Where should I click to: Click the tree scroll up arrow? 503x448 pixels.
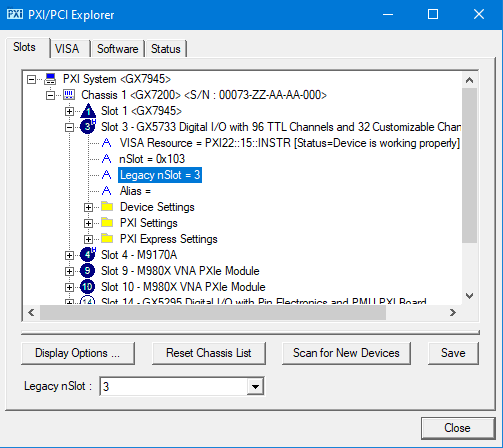[470, 80]
